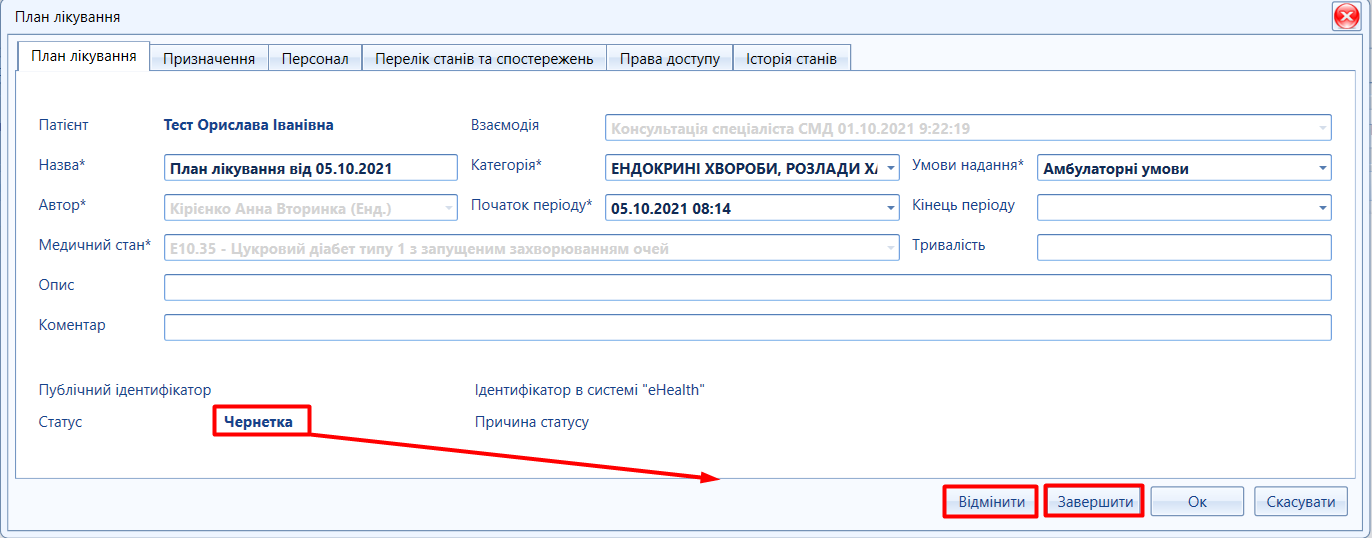Click the Публічний ідентифікатор label
The image size is (1372, 538).
click(x=125, y=390)
